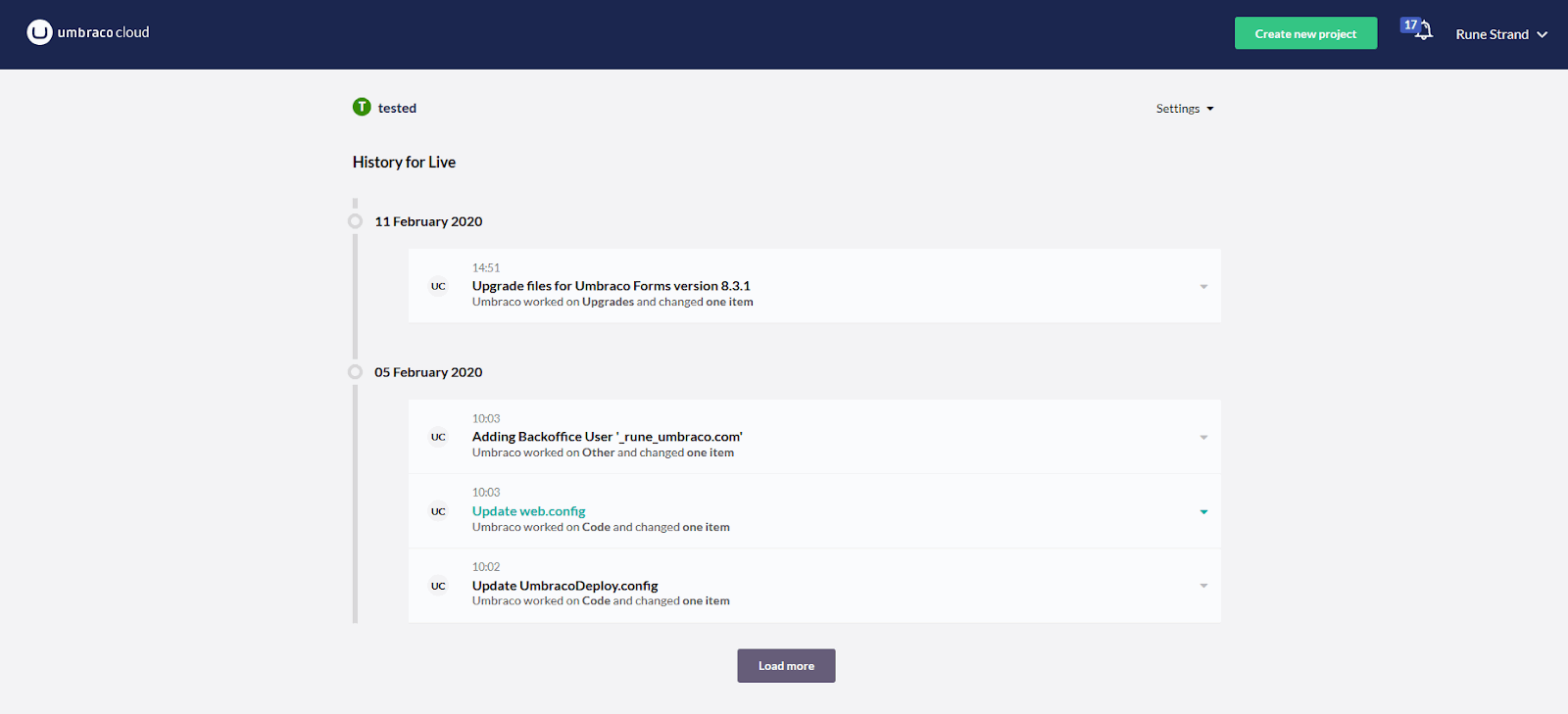Click the 'History for Live' heading

pos(404,163)
